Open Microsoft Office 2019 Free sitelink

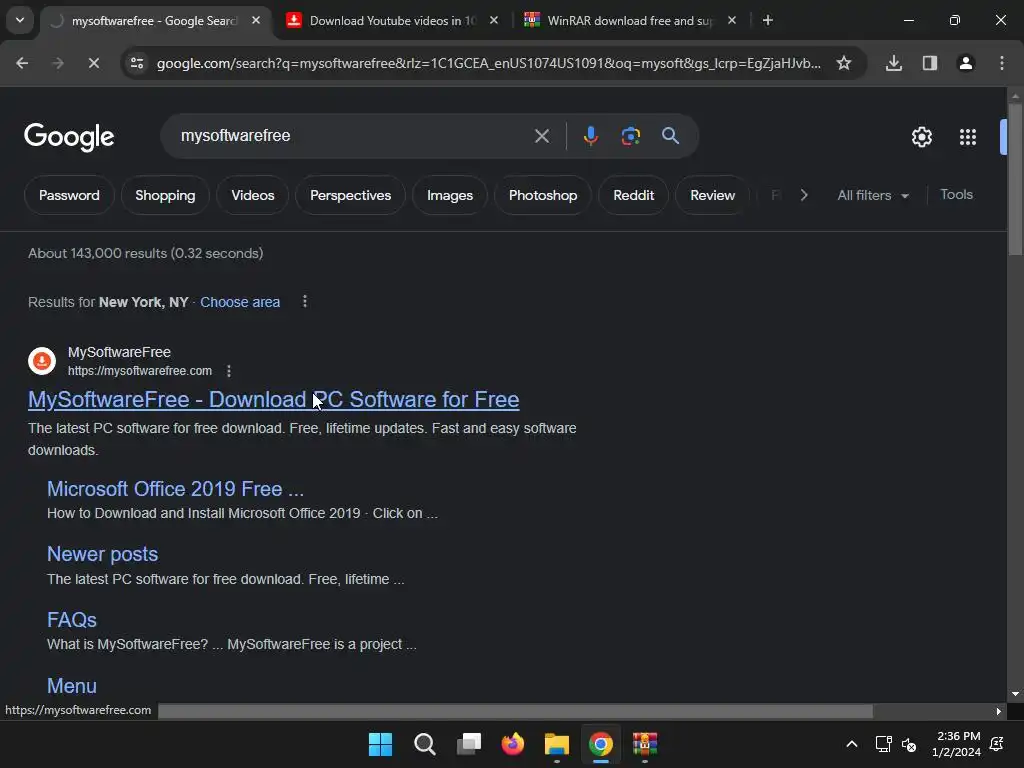coord(175,488)
